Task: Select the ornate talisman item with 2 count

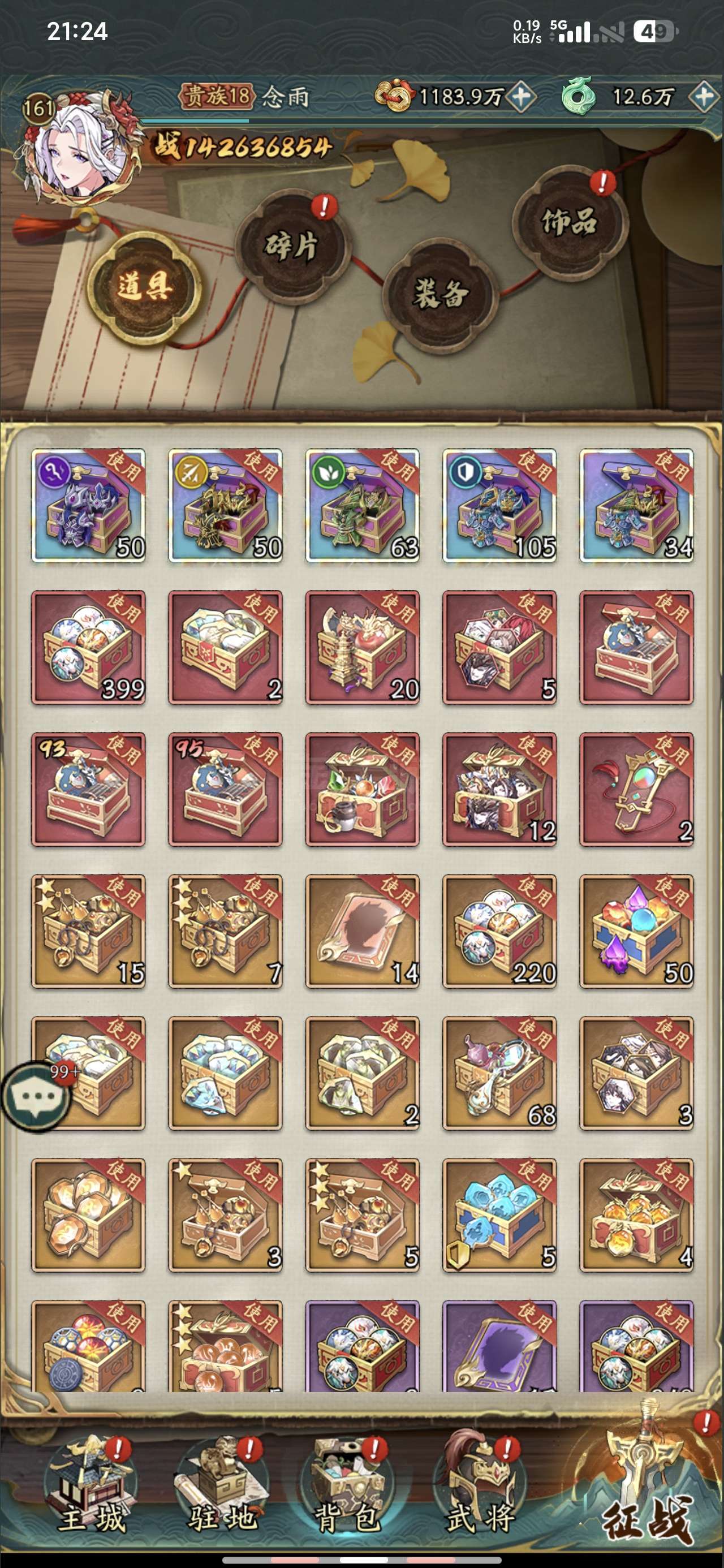Action: click(636, 790)
